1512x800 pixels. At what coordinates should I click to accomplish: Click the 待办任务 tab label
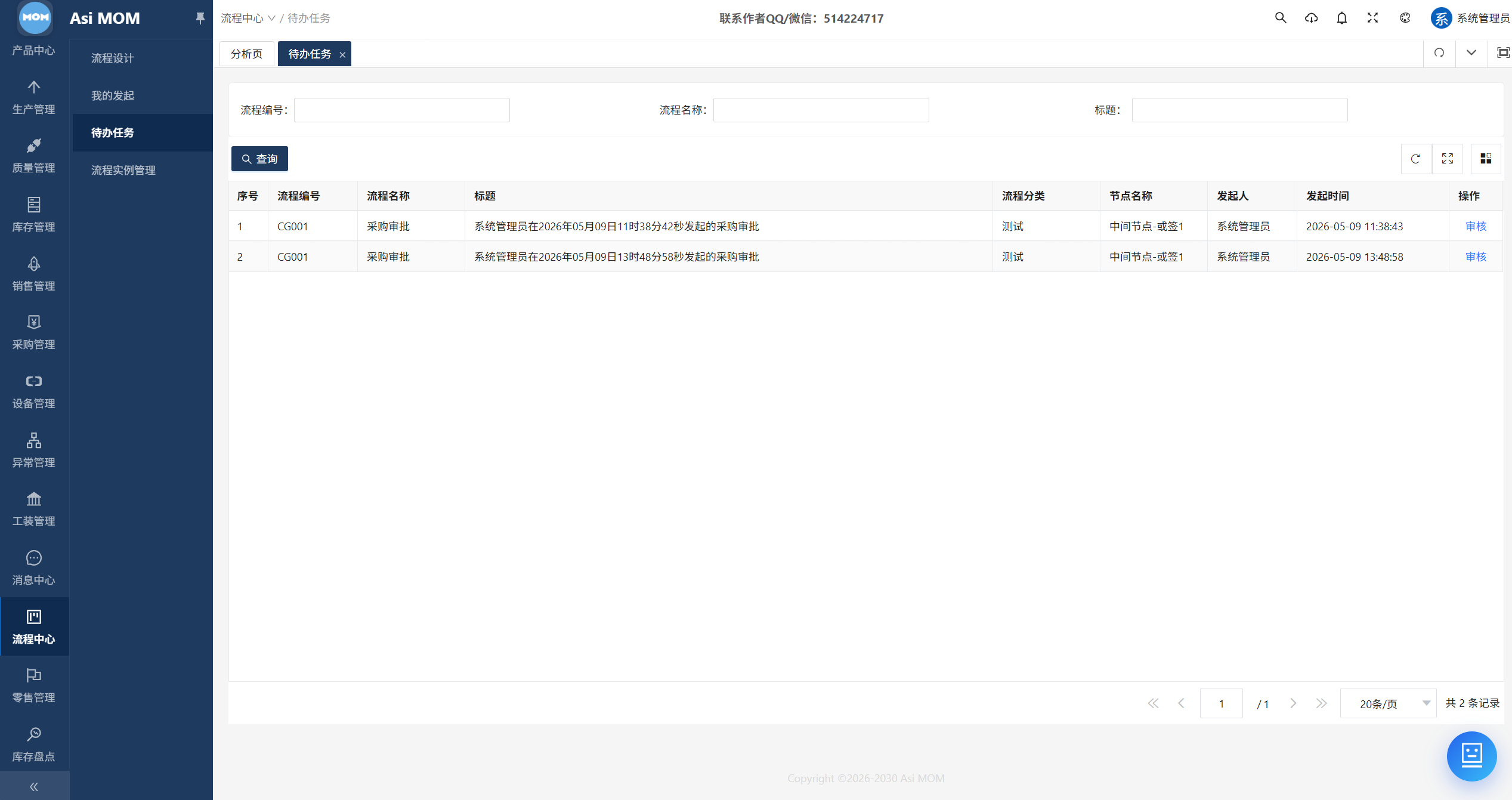click(310, 54)
